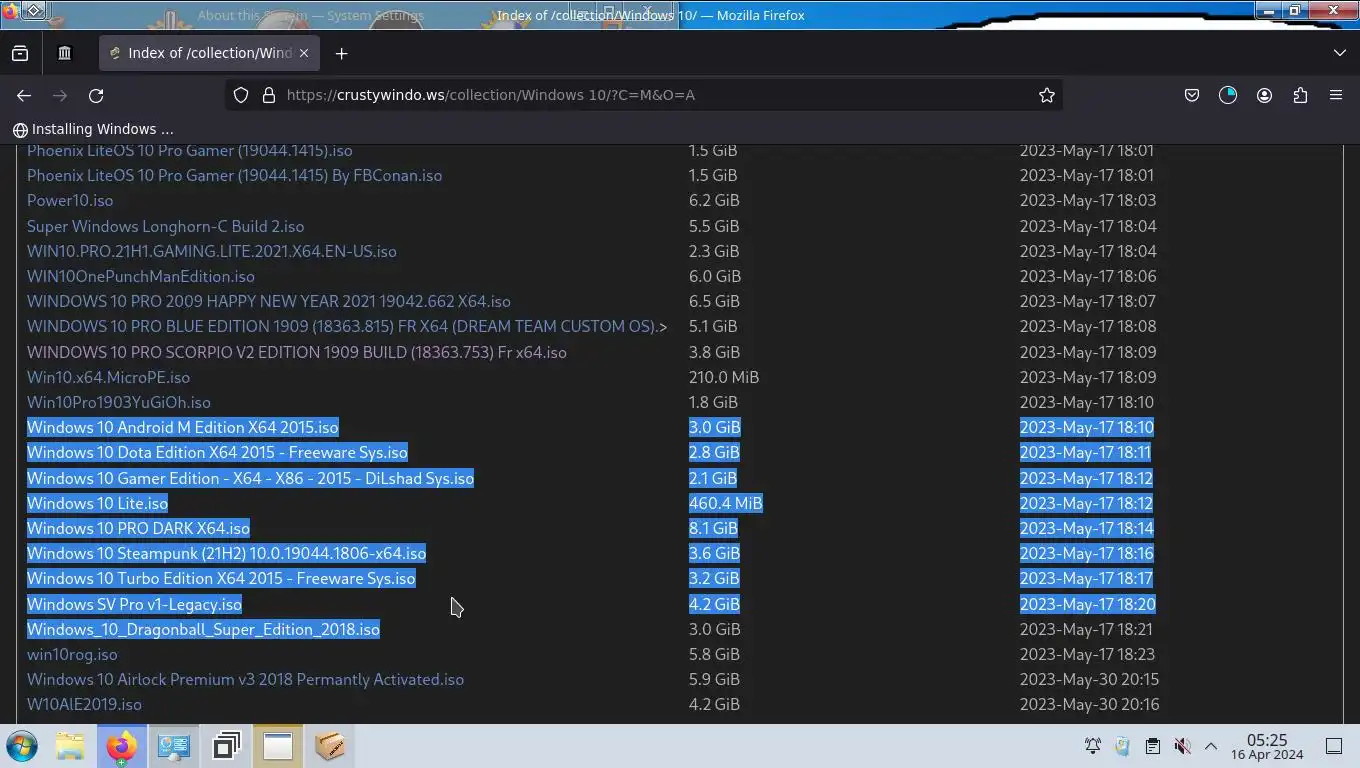The height and width of the screenshot is (768, 1360).
Task: Click the '8.1 GiB' size value
Action: (713, 528)
